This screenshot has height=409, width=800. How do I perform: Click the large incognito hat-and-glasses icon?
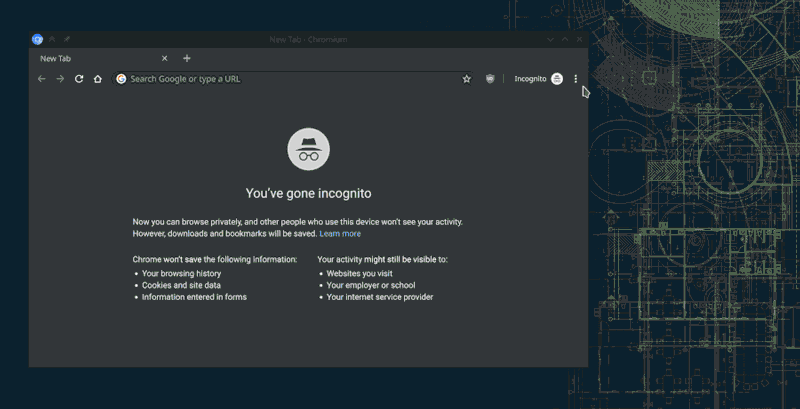(x=309, y=149)
